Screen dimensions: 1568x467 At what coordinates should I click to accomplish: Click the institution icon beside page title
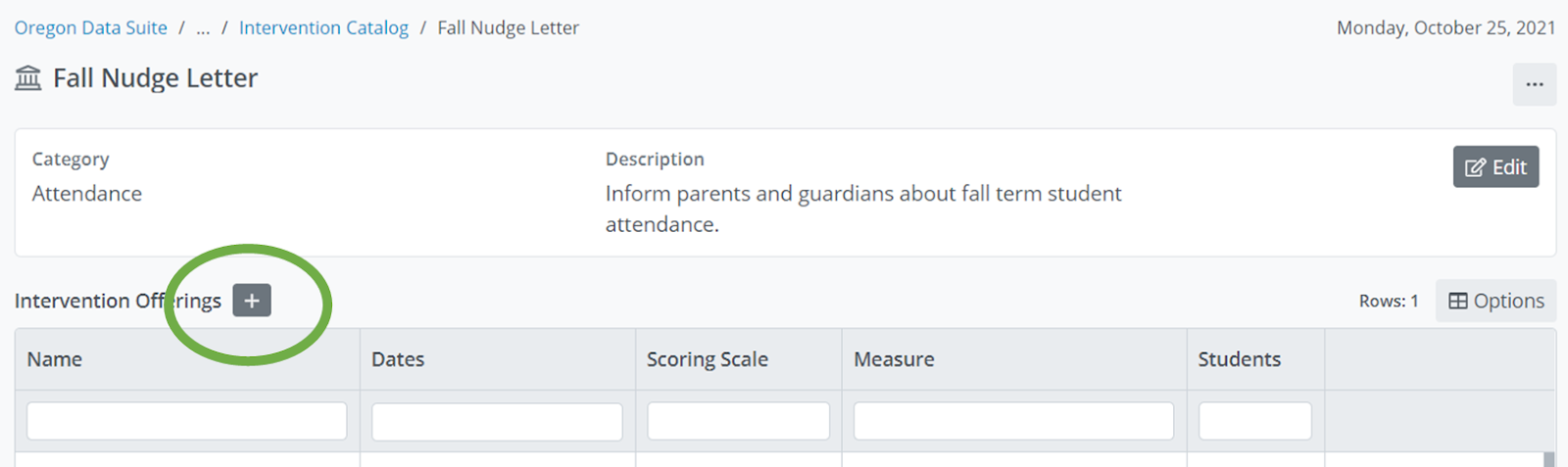[28, 78]
